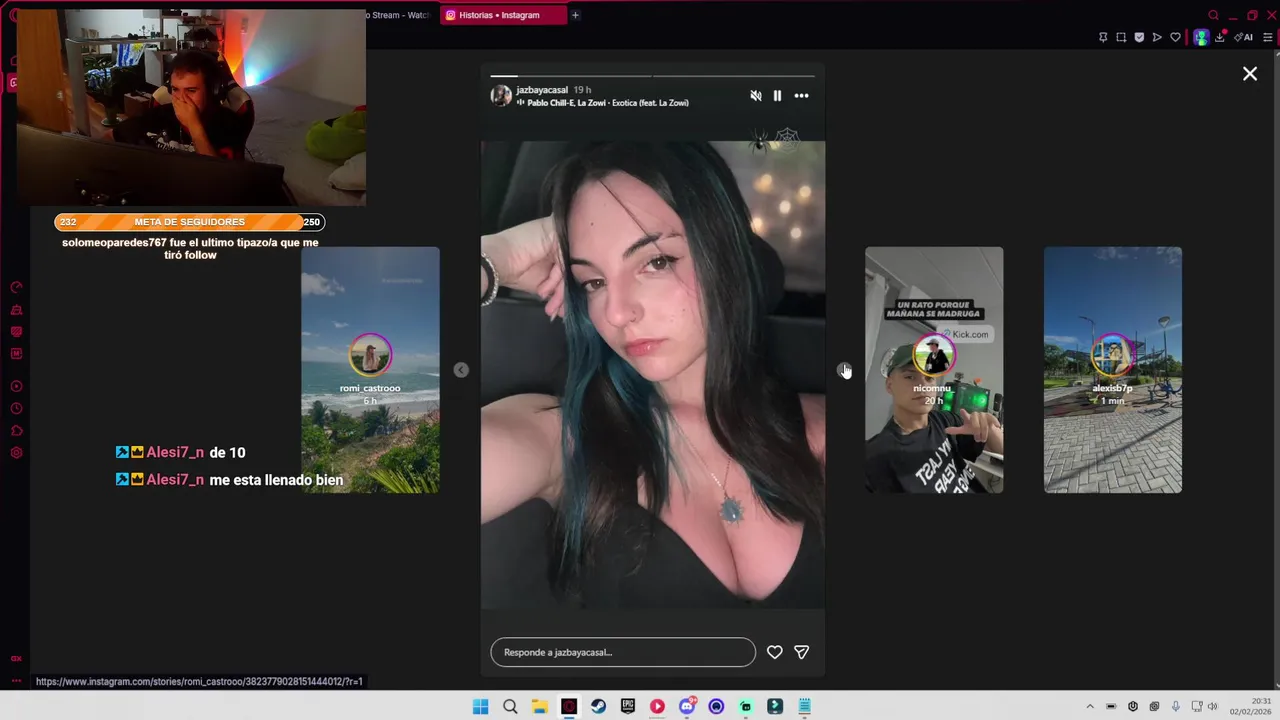Image resolution: width=1280 pixels, height=720 pixels.
Task: Switch to the 'Stream - Watch' browser tab
Action: [x=398, y=15]
